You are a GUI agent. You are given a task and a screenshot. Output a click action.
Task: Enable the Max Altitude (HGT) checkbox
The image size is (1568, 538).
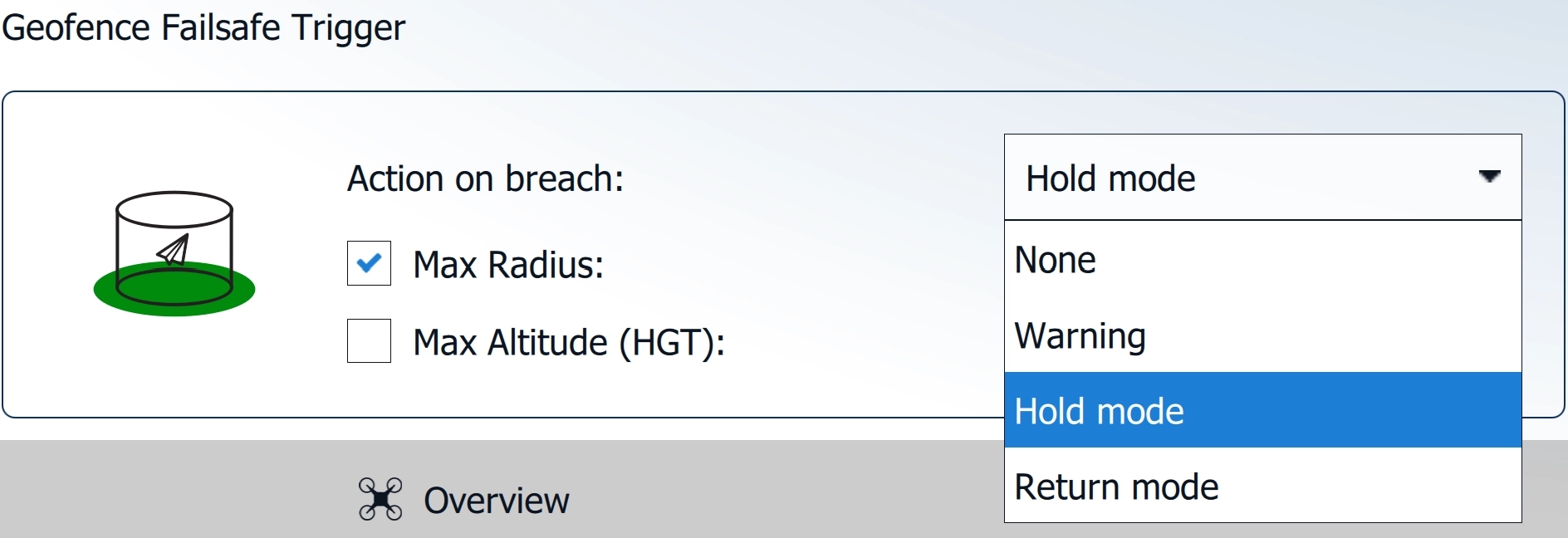369,341
